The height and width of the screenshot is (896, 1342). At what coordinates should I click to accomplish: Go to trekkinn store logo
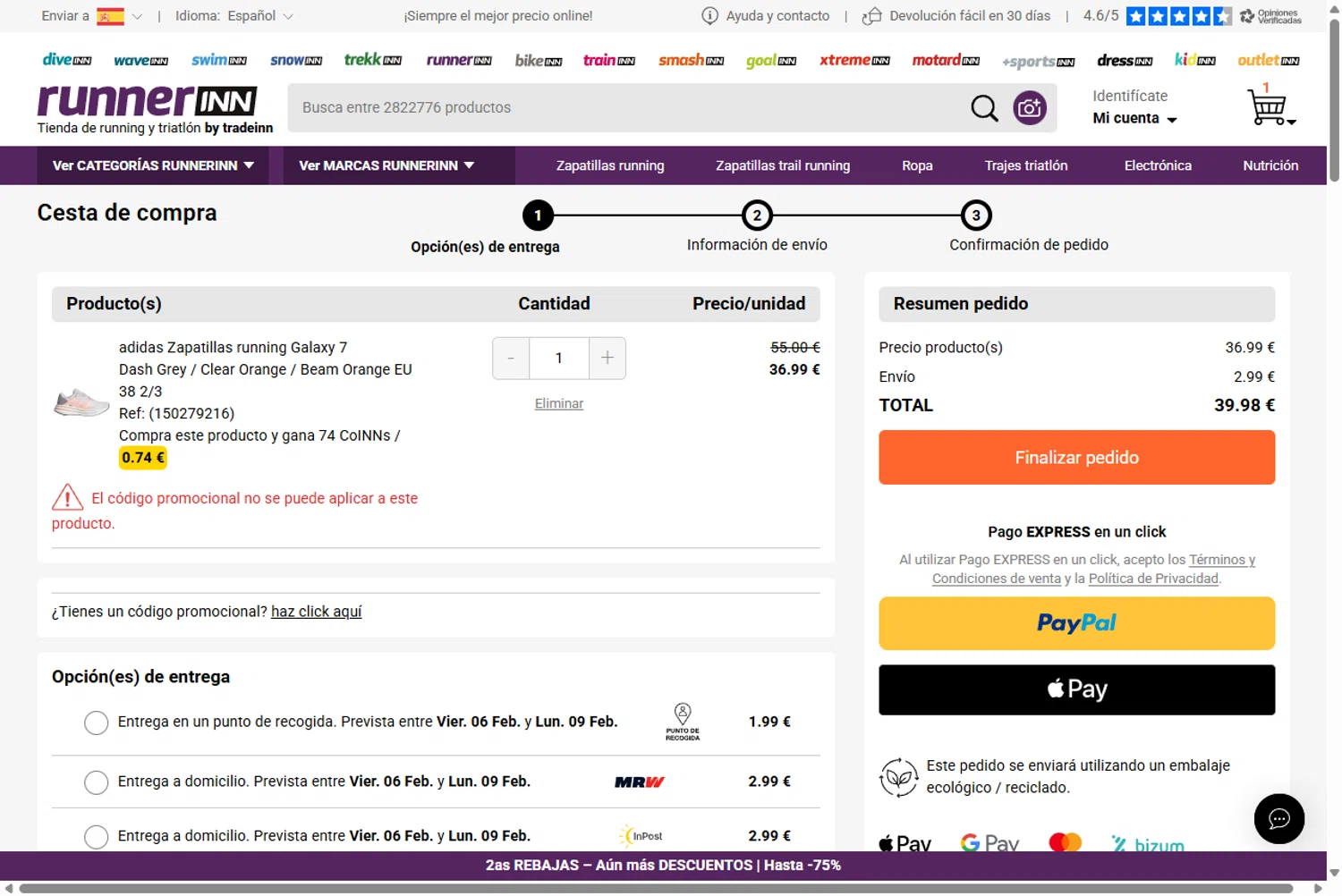[373, 60]
